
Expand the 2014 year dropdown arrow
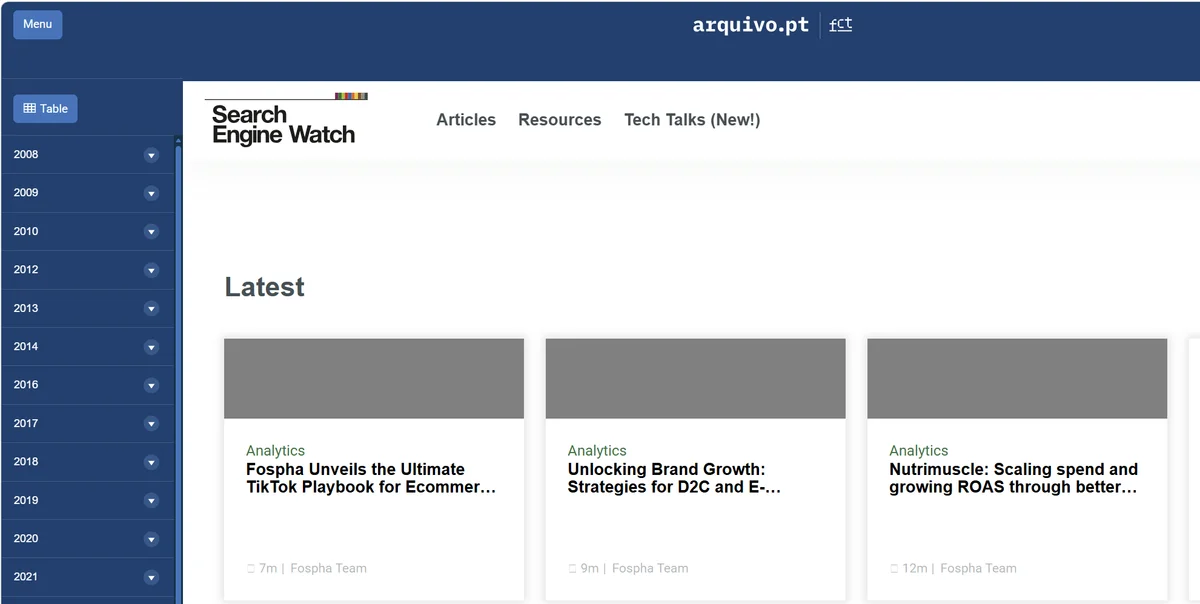click(151, 347)
